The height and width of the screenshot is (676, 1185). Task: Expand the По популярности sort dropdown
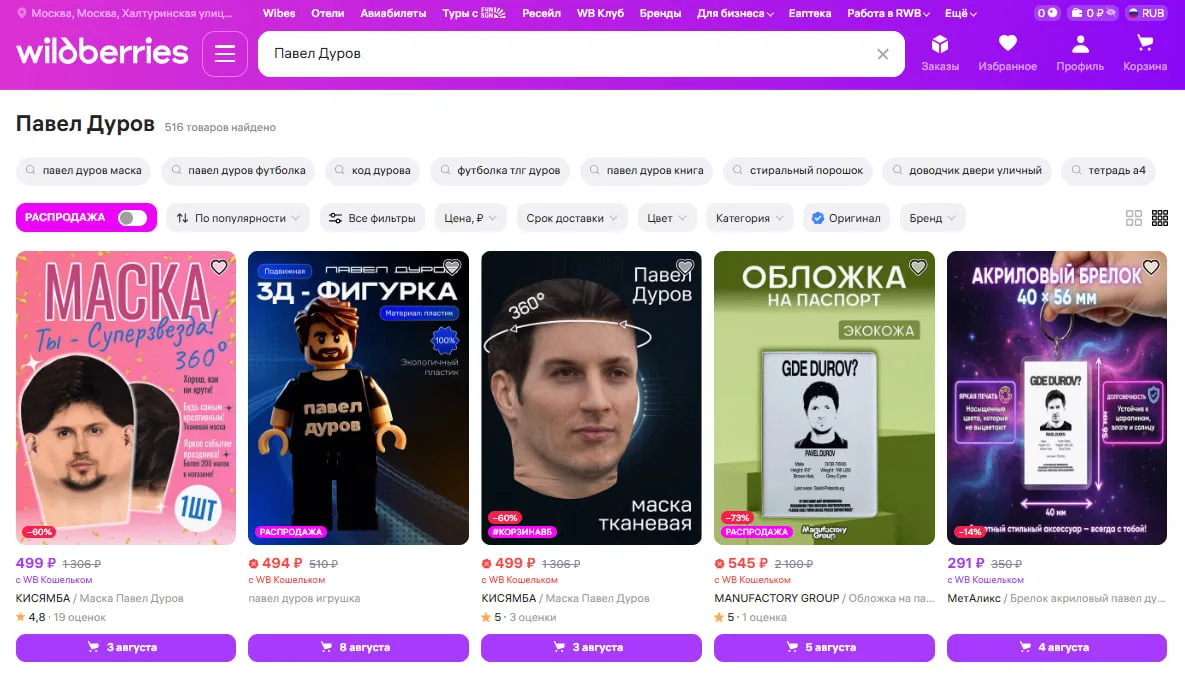click(x=238, y=218)
